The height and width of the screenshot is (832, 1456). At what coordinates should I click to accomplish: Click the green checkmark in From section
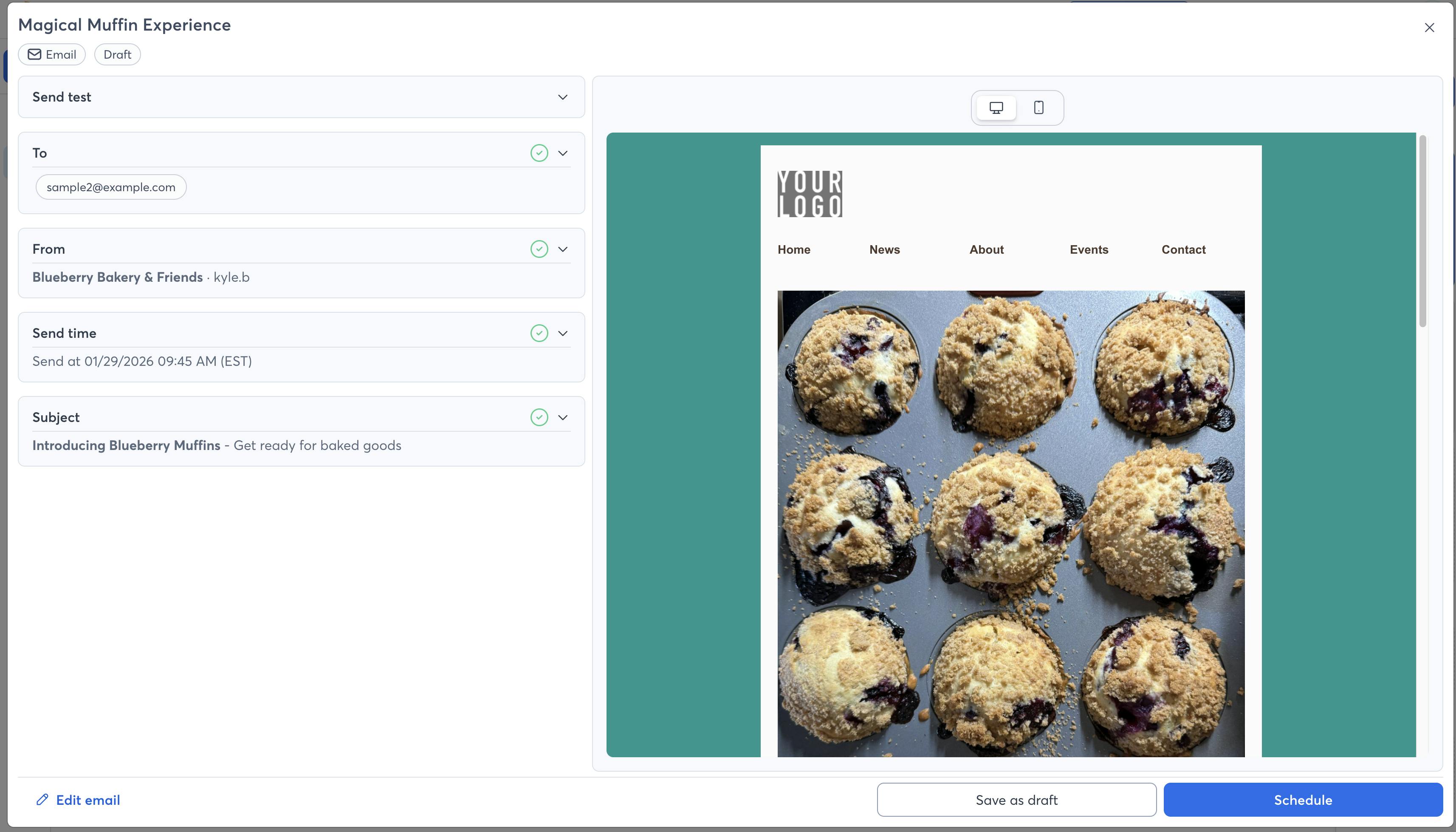tap(539, 249)
